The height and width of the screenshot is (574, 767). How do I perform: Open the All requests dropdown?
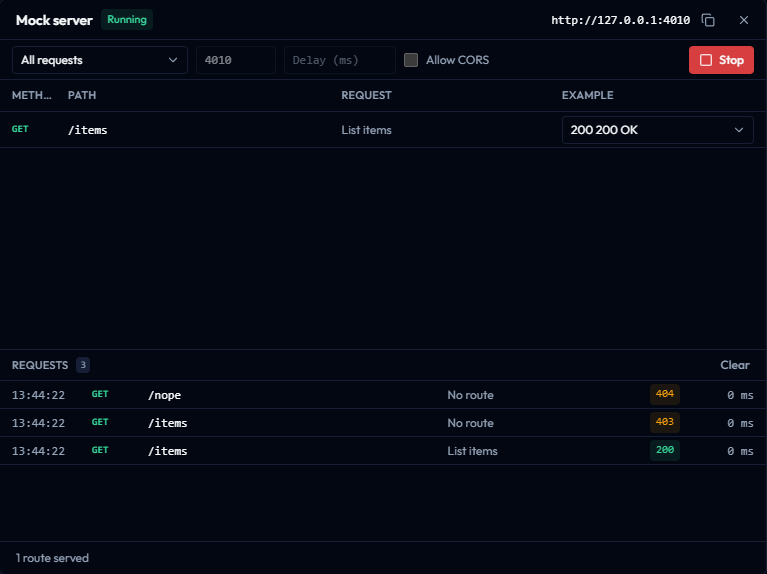pyautogui.click(x=100, y=60)
